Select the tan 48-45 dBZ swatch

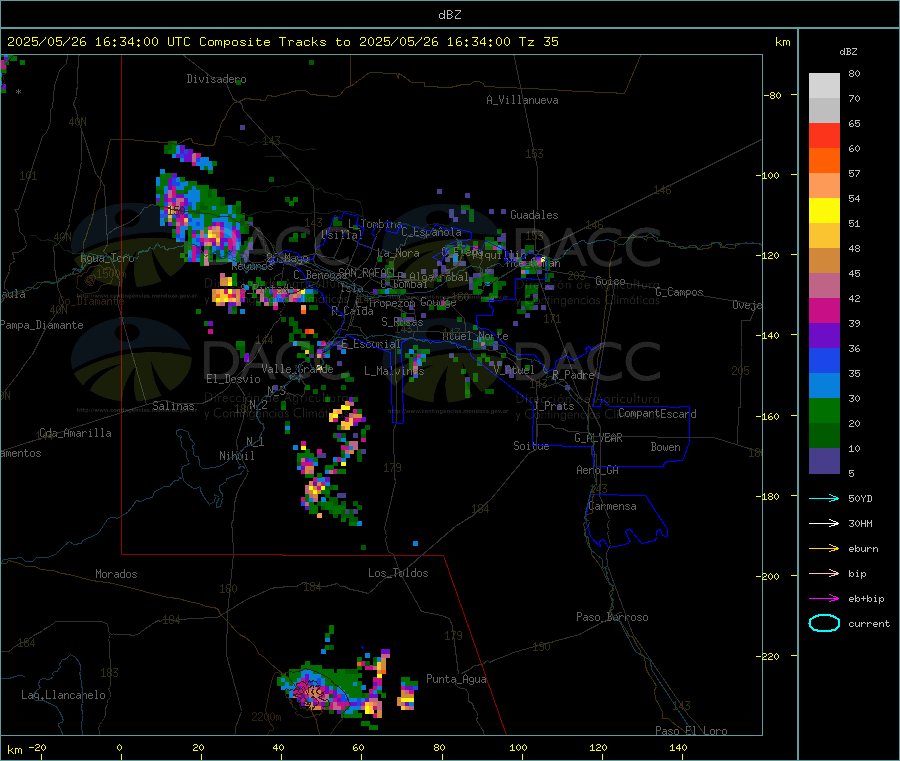click(x=824, y=261)
